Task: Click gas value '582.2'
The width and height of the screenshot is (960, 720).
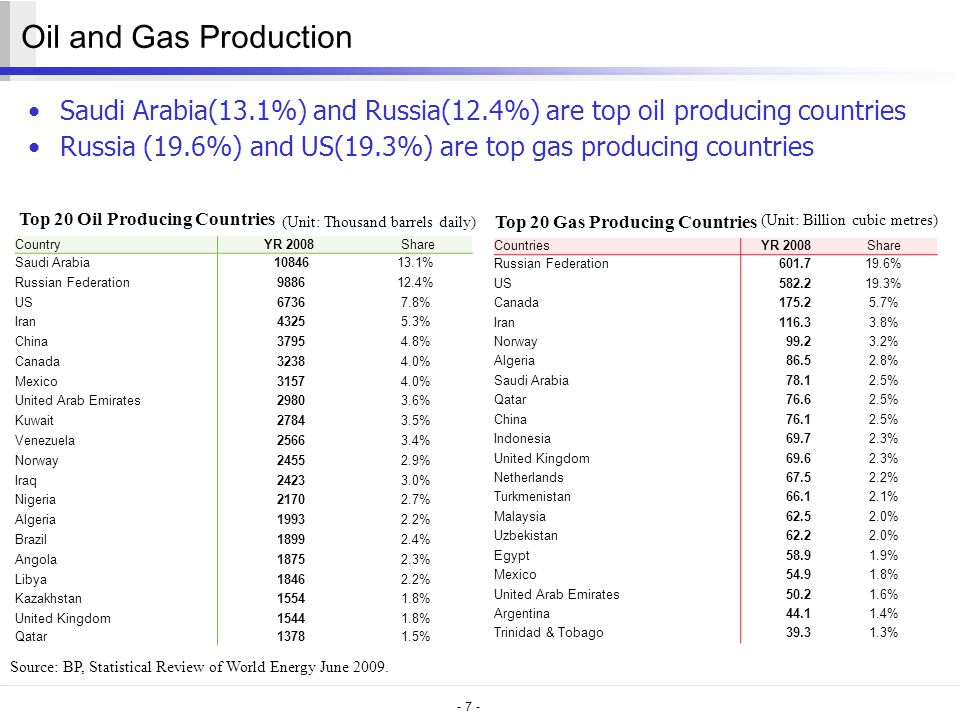Action: 795,283
